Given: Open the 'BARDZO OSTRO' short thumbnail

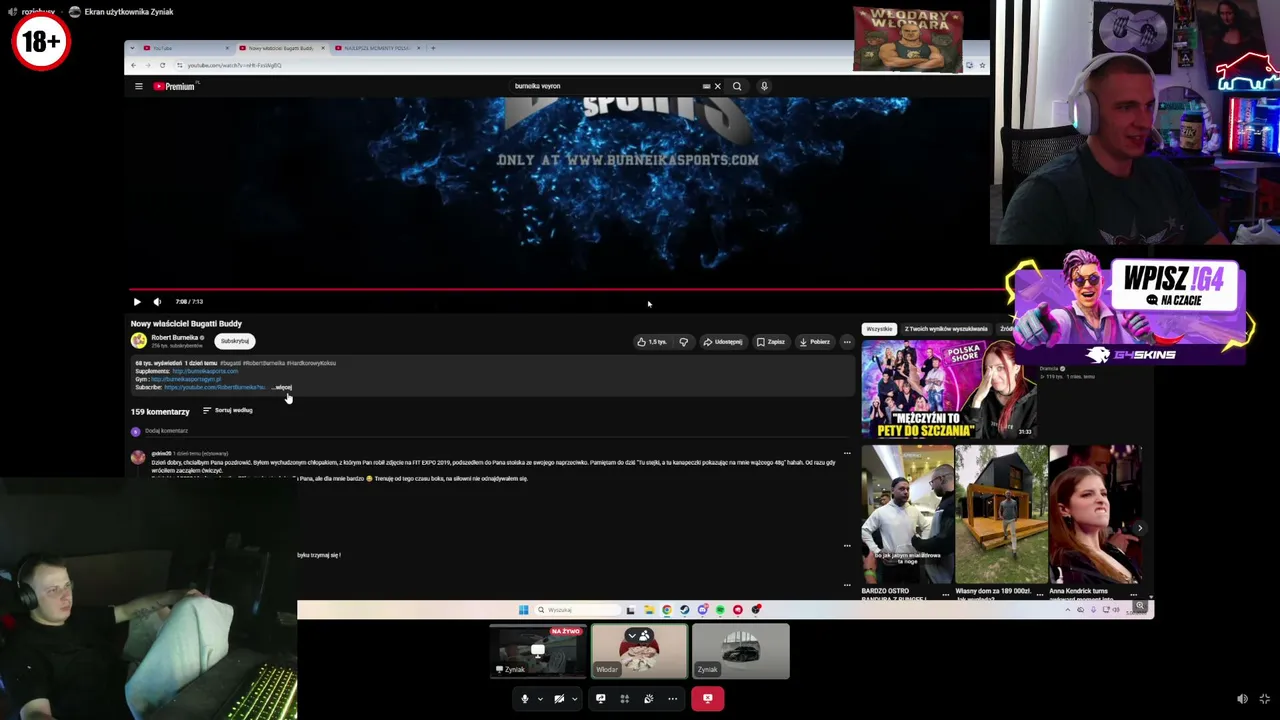Looking at the screenshot, I should click(906, 514).
